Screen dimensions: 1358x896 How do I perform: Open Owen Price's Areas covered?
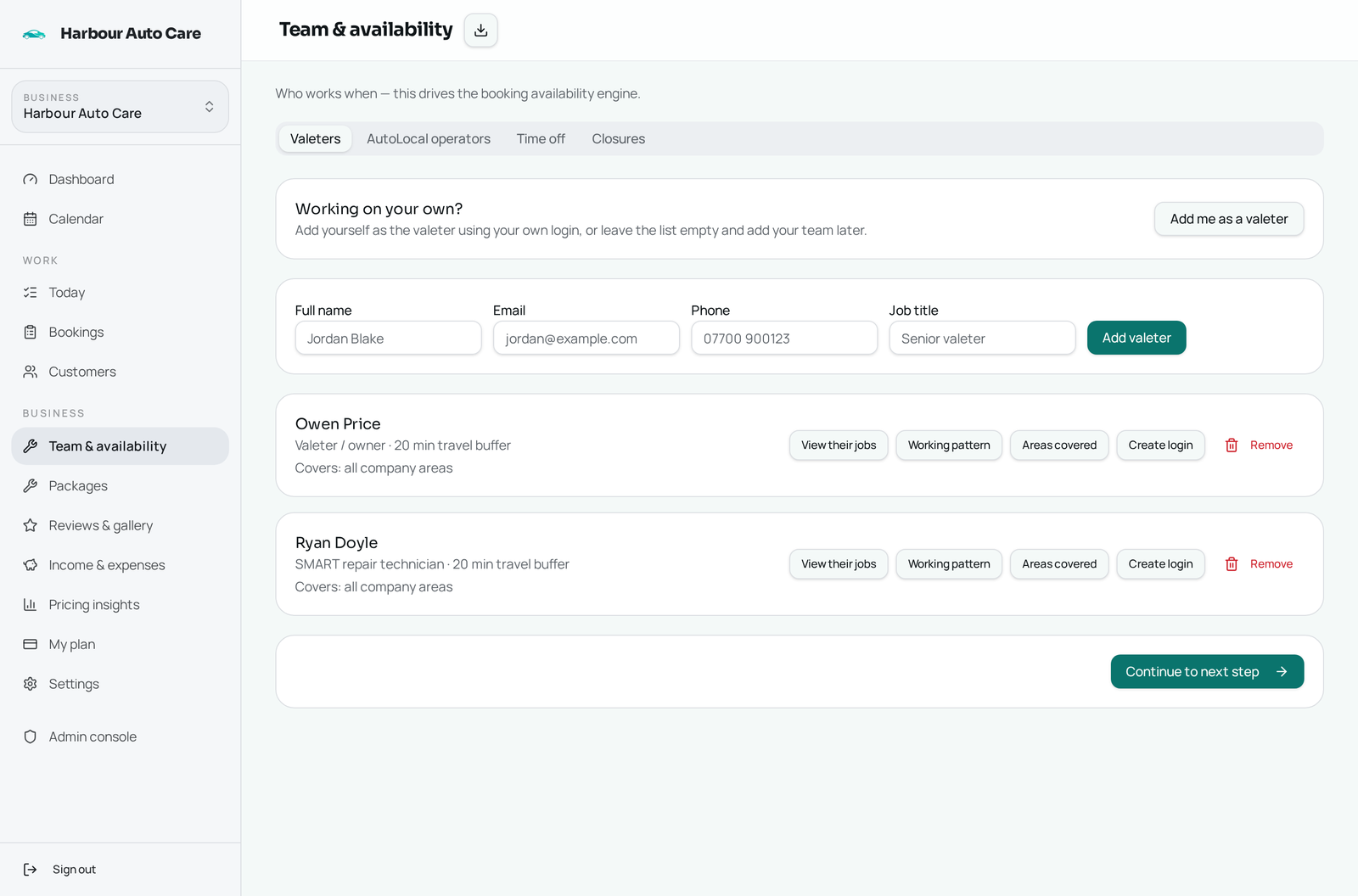click(x=1059, y=445)
